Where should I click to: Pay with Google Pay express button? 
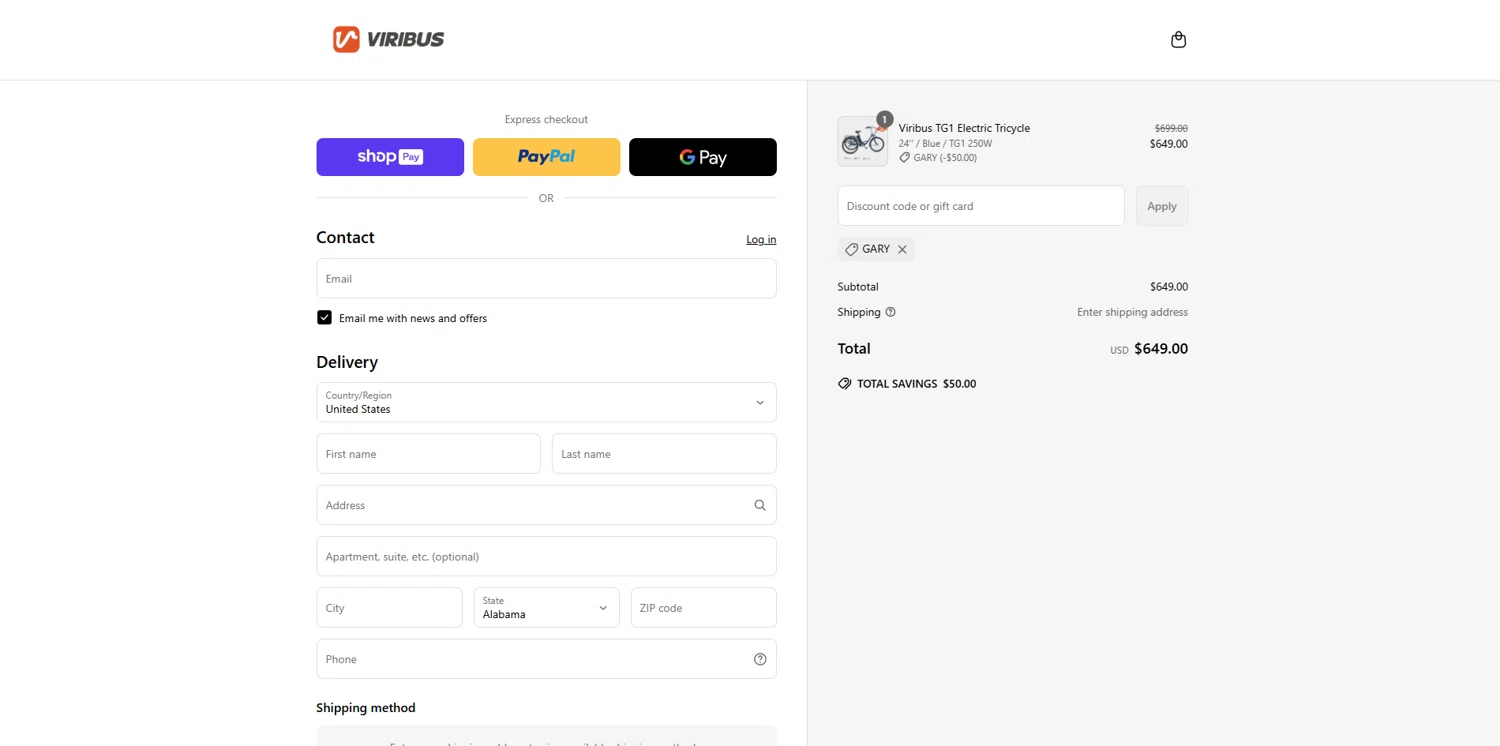click(x=703, y=157)
